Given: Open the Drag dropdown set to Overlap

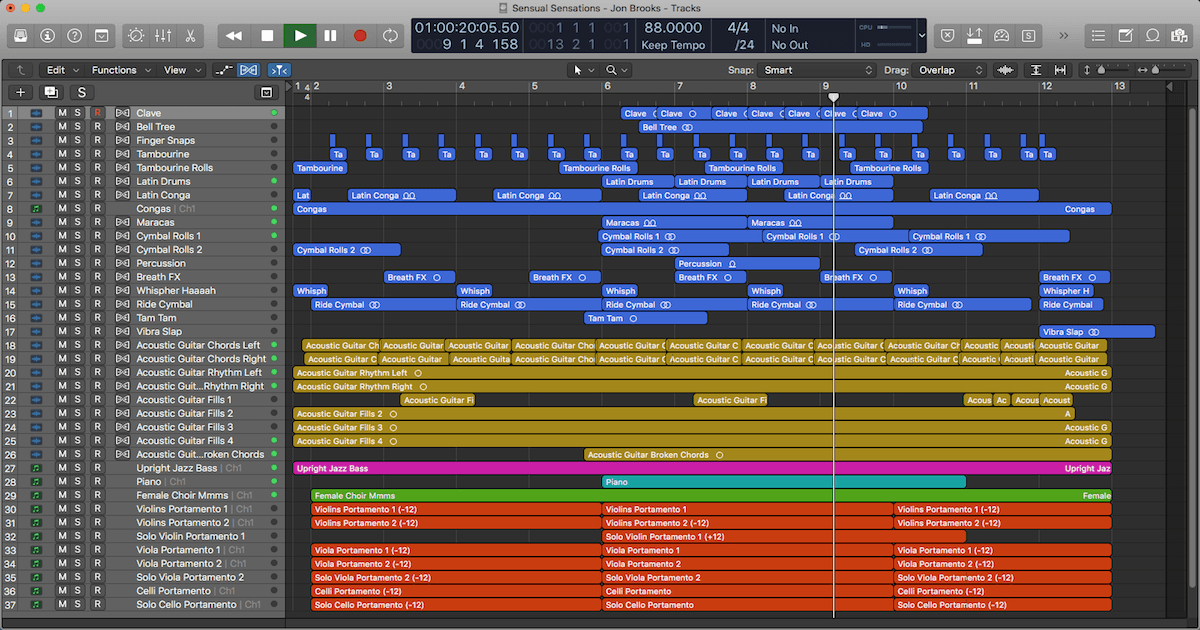Looking at the screenshot, I should coord(948,70).
